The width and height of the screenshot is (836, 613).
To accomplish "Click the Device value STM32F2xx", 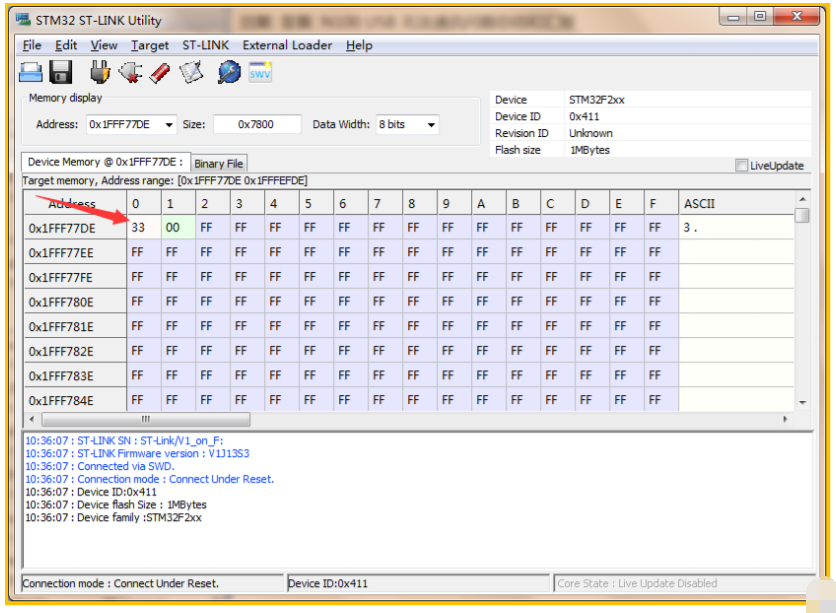I will (x=596, y=100).
